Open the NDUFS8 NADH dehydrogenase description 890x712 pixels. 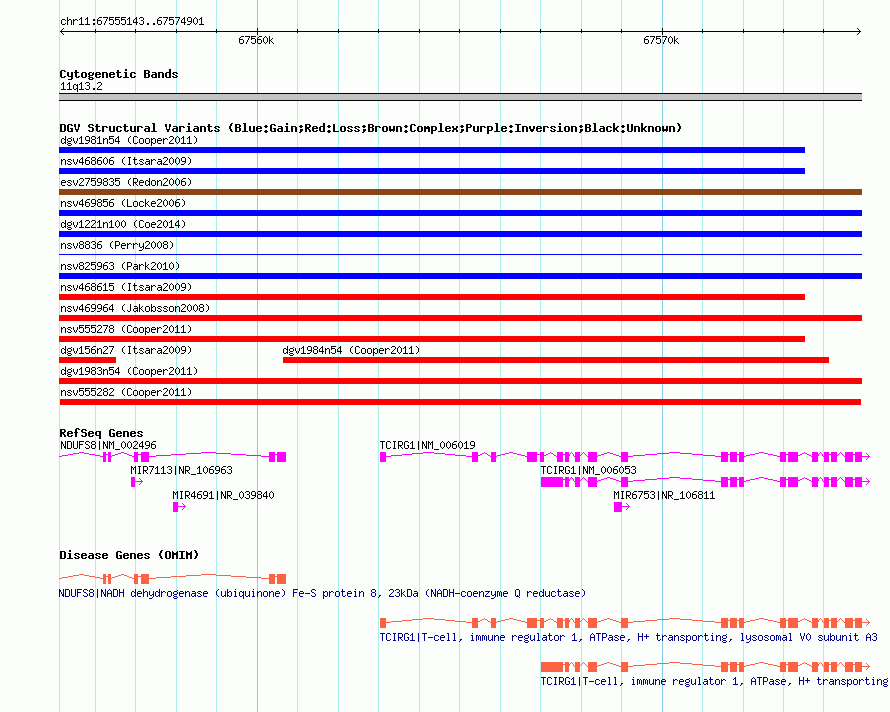pos(322,593)
